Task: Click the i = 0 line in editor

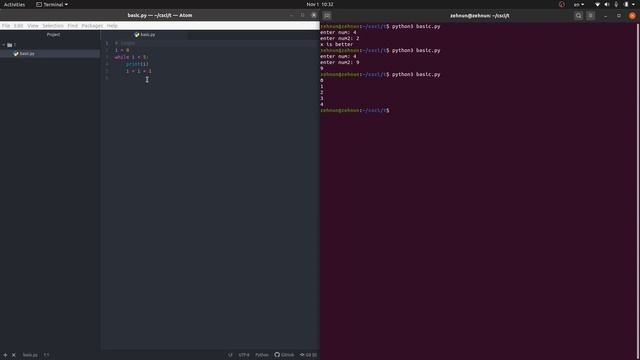Action: [122, 50]
